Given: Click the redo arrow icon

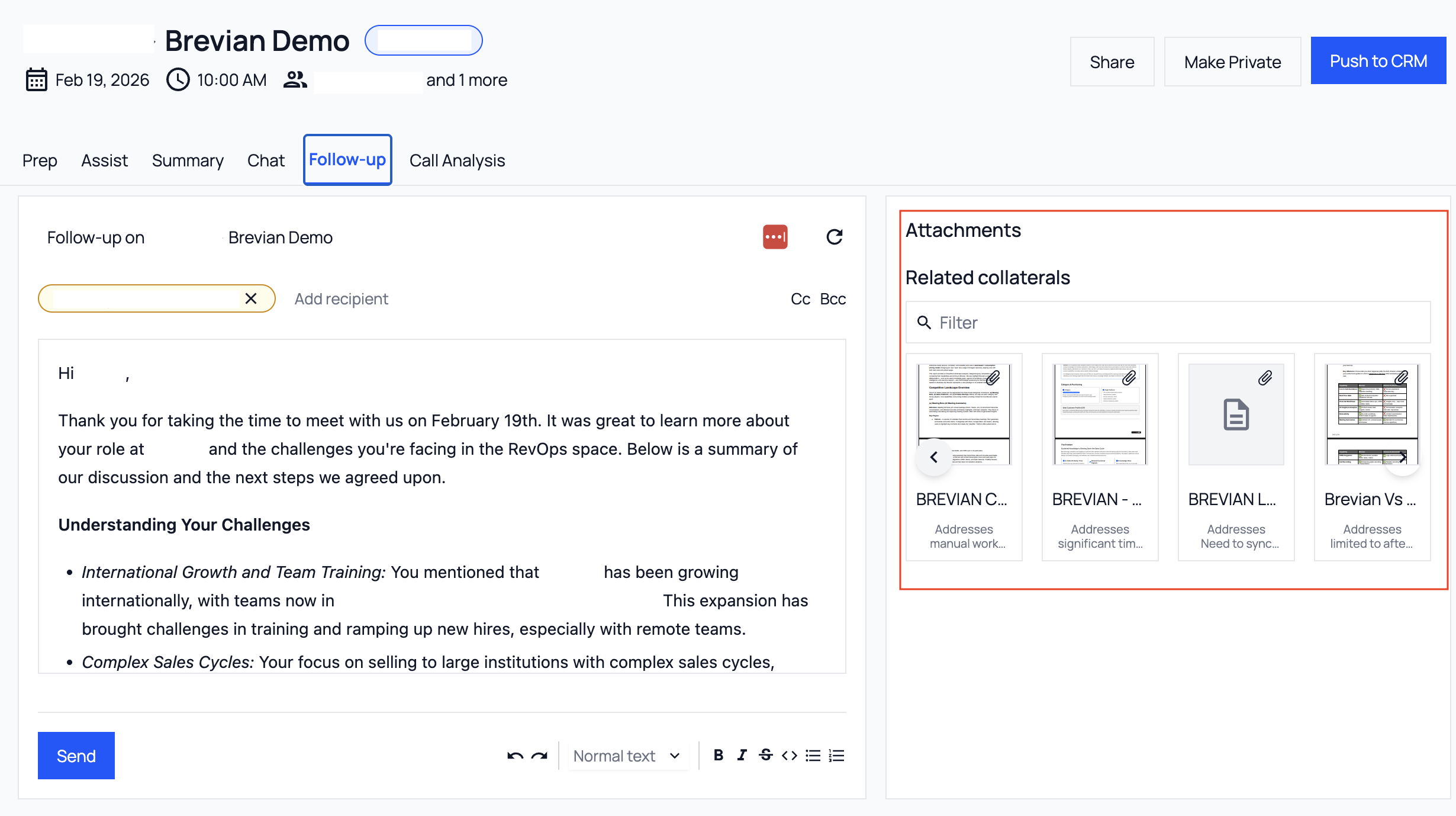Looking at the screenshot, I should 539,756.
